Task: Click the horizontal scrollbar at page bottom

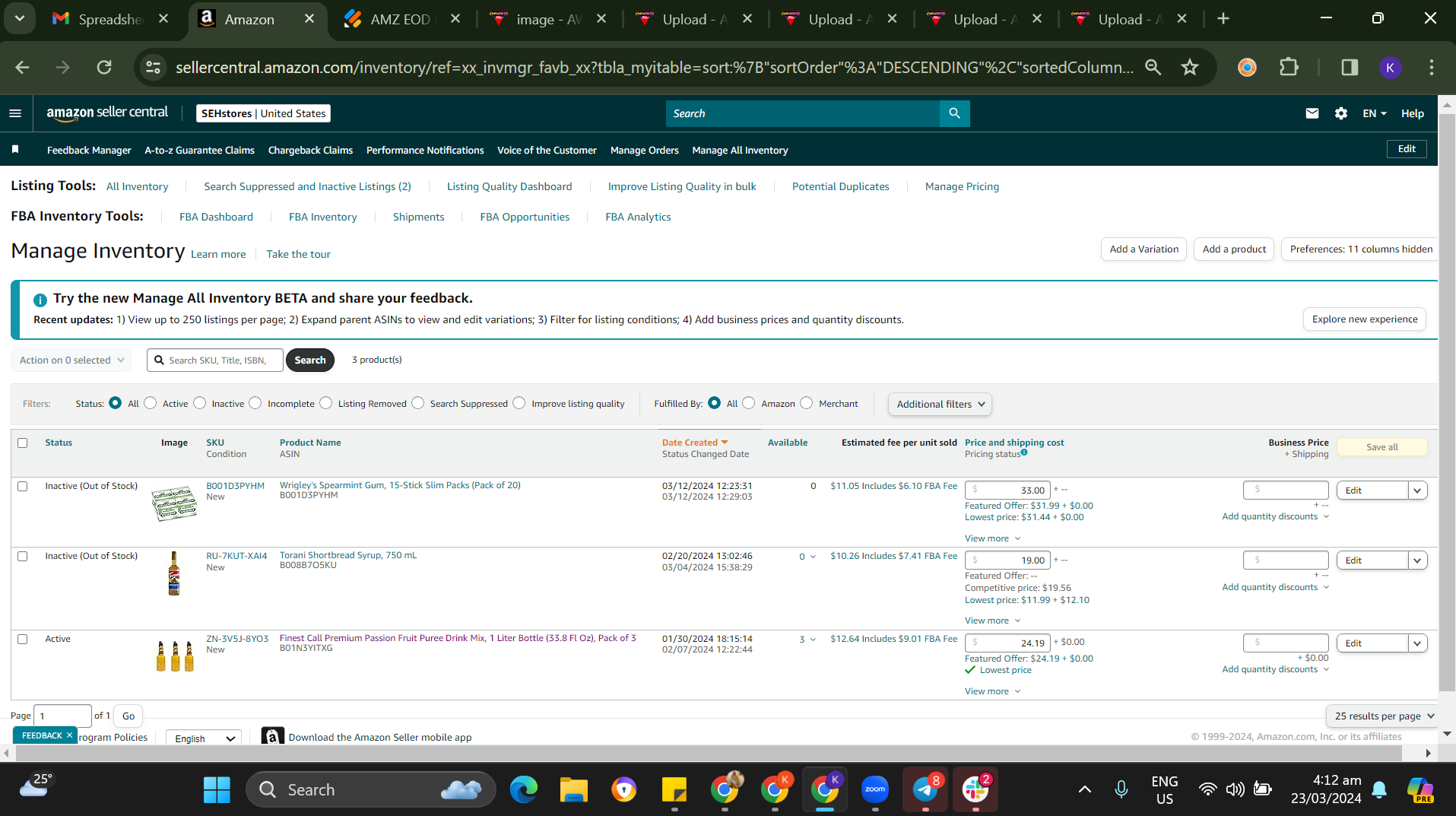Action: coord(709,753)
